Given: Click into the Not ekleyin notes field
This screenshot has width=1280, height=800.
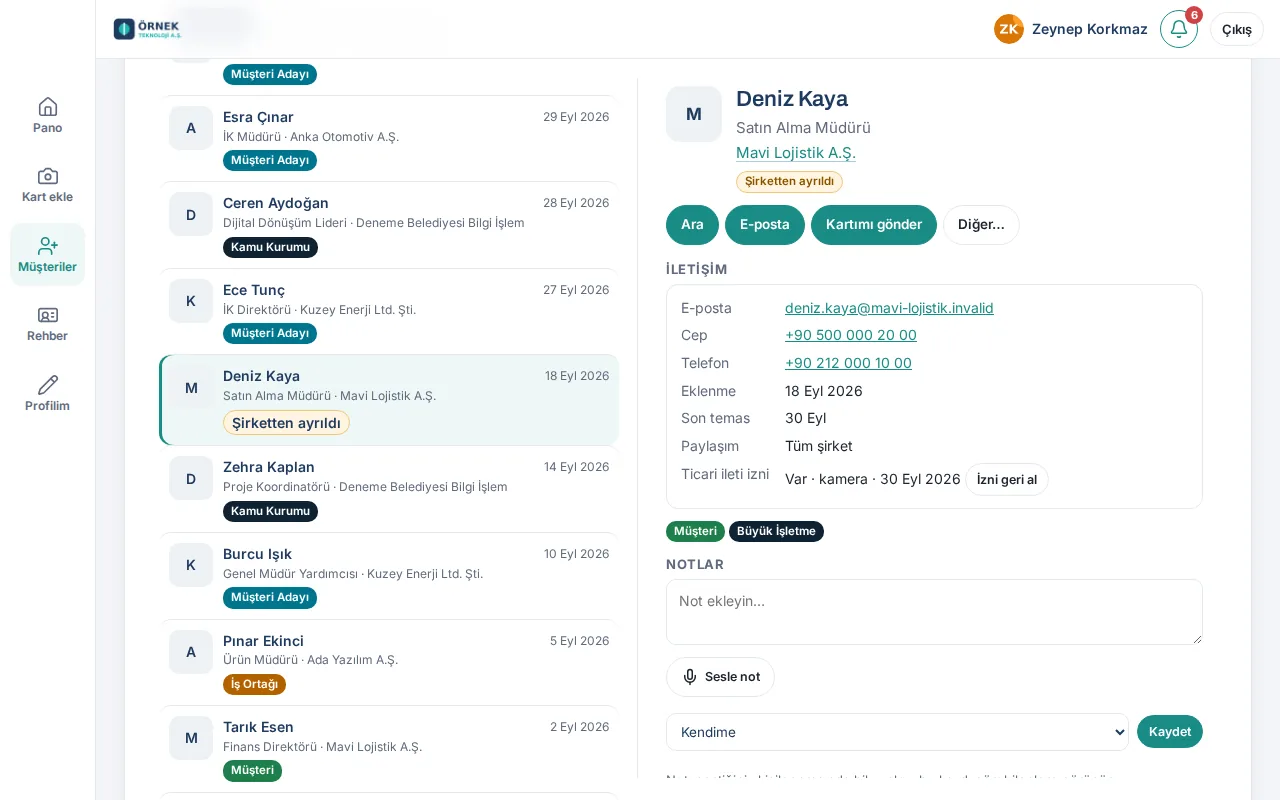Looking at the screenshot, I should click(934, 612).
